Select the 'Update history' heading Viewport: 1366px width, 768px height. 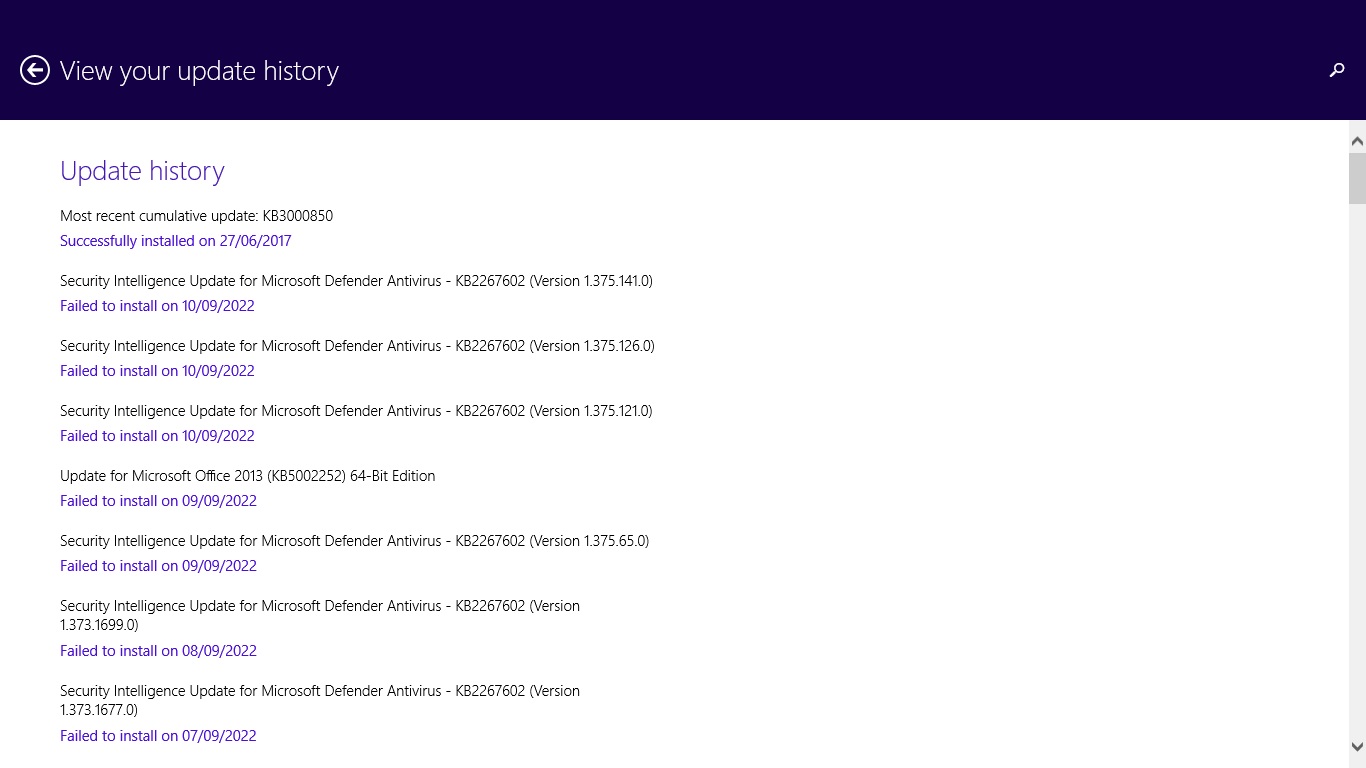coord(142,170)
